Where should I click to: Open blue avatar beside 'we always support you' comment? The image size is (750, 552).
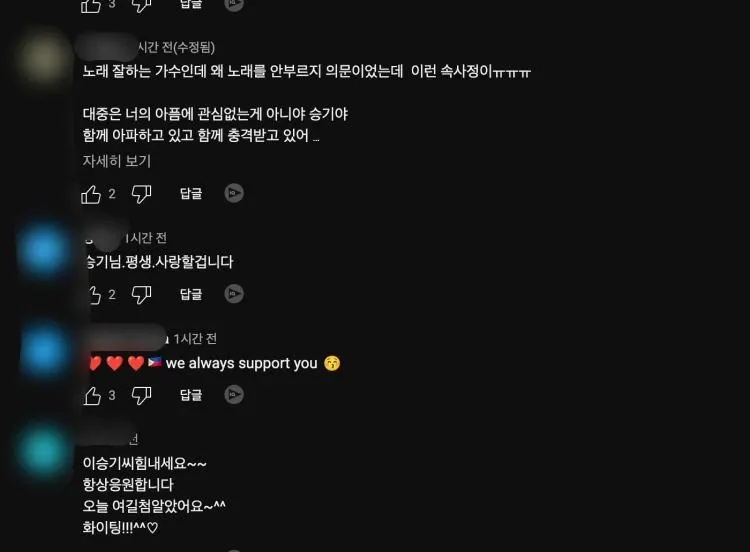44,351
